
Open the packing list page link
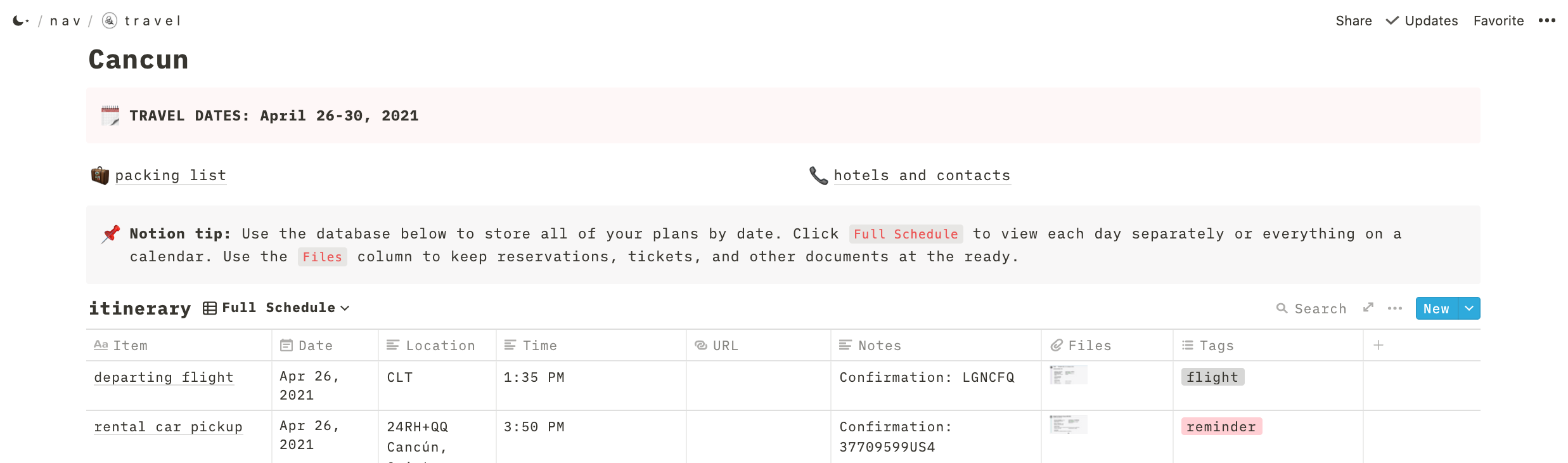click(x=170, y=175)
